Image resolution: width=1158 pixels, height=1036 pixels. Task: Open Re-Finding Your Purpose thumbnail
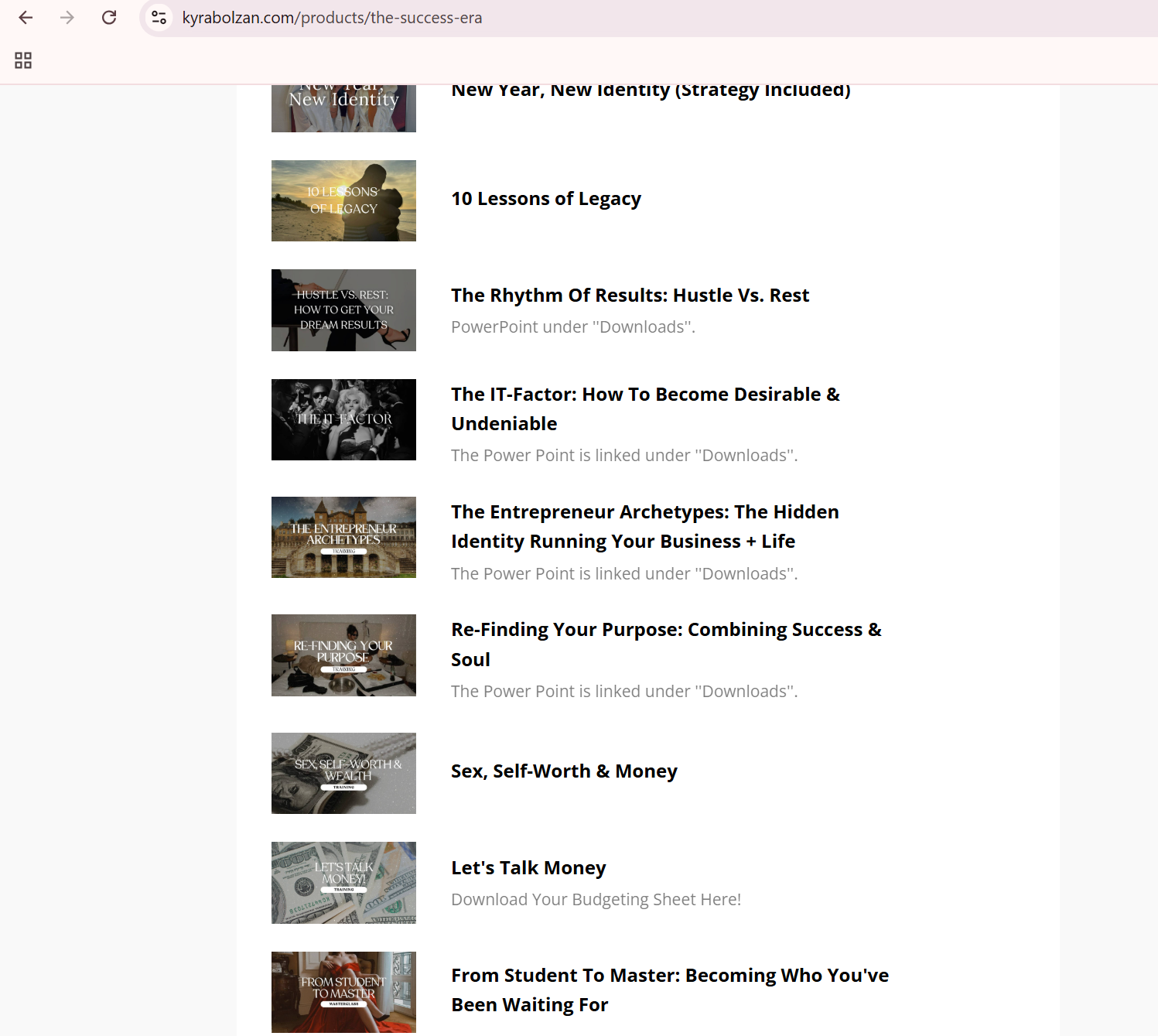click(x=343, y=655)
